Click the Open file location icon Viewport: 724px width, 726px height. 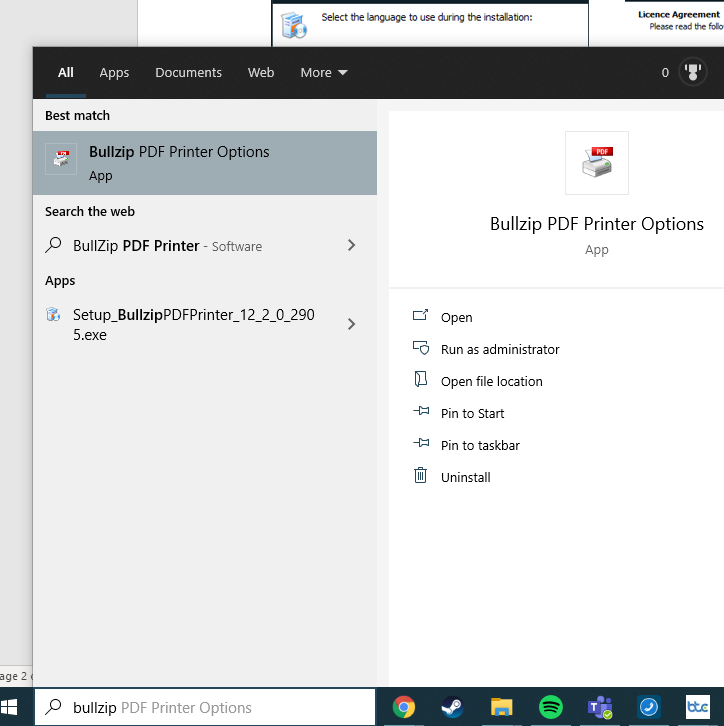point(420,379)
